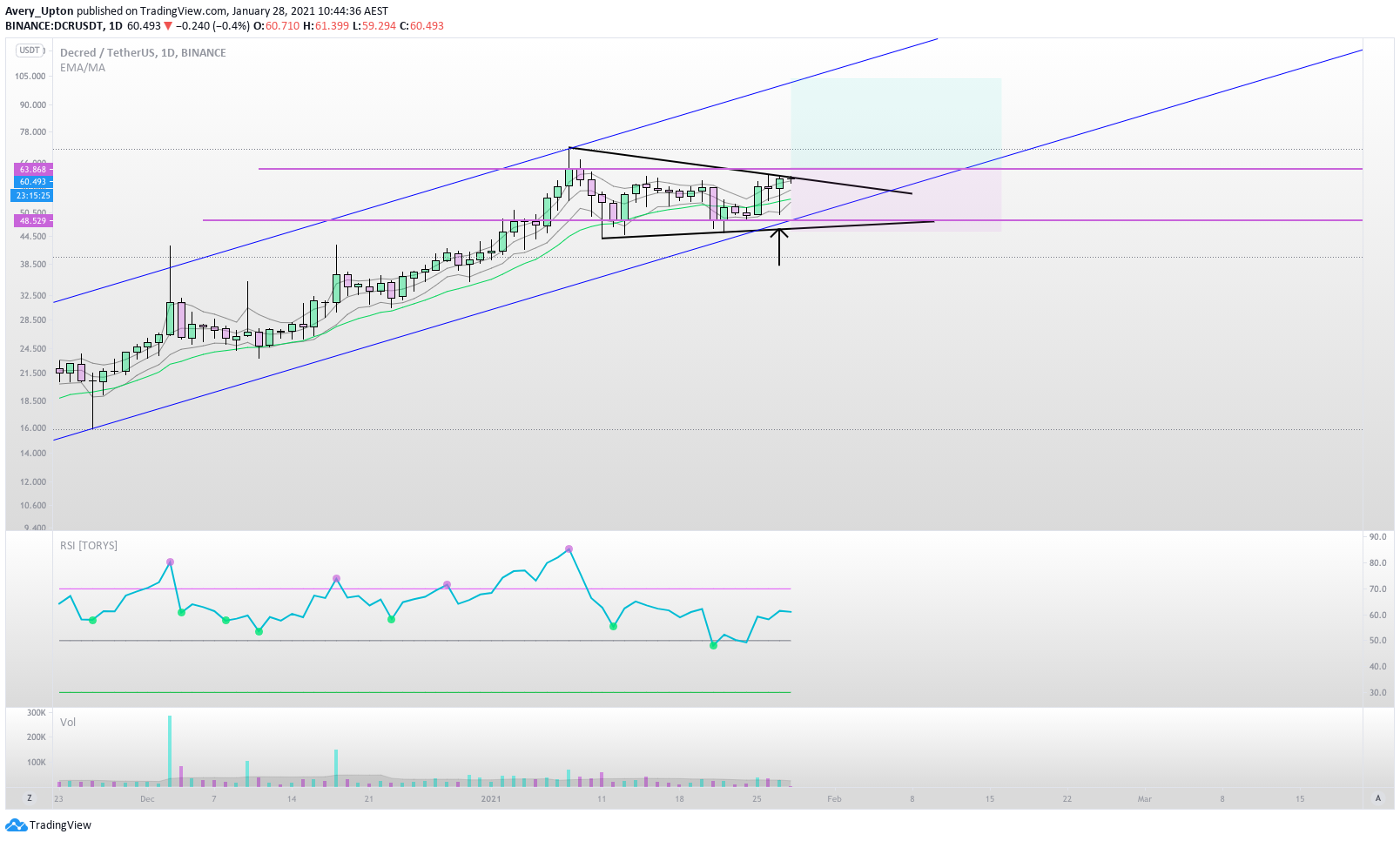This screenshot has height=841, width=1400.
Task: Click the 32.500 price axis value
Action: click(33, 296)
